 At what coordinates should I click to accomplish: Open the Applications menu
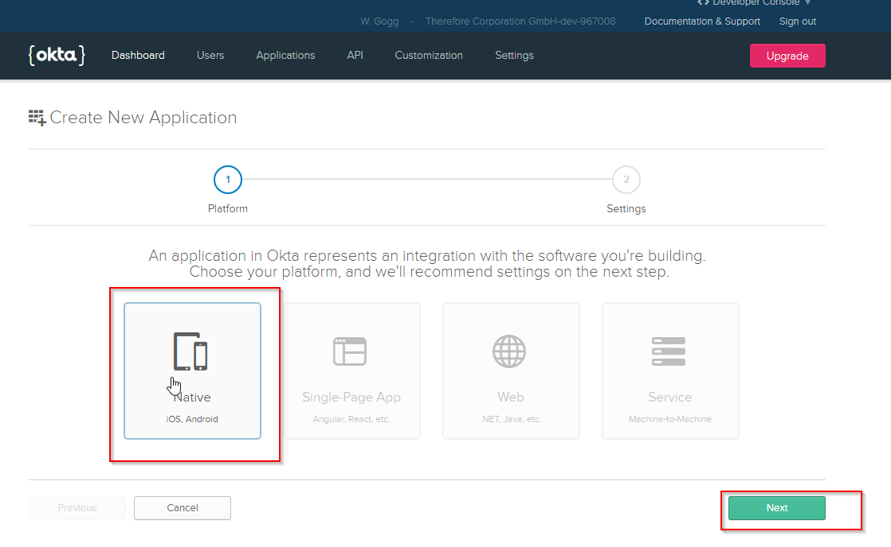(x=285, y=56)
